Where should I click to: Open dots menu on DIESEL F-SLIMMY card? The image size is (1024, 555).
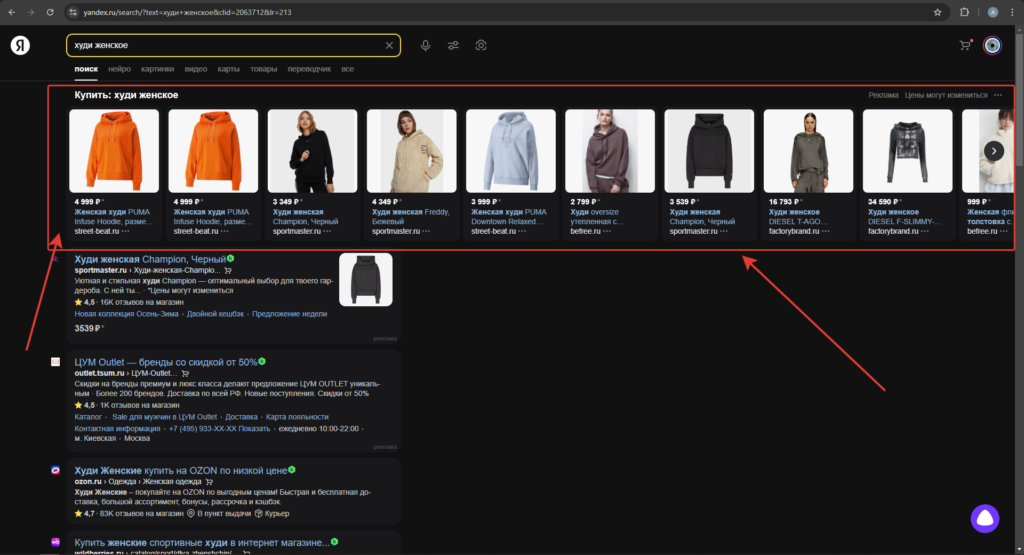pyautogui.click(x=925, y=231)
